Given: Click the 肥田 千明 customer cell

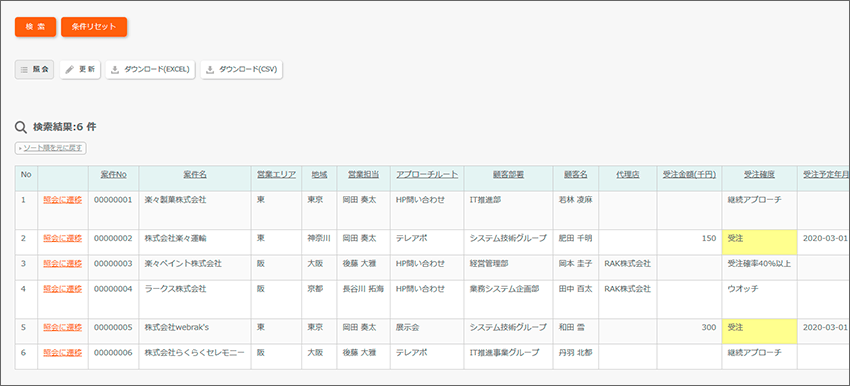Looking at the screenshot, I should tap(576, 242).
